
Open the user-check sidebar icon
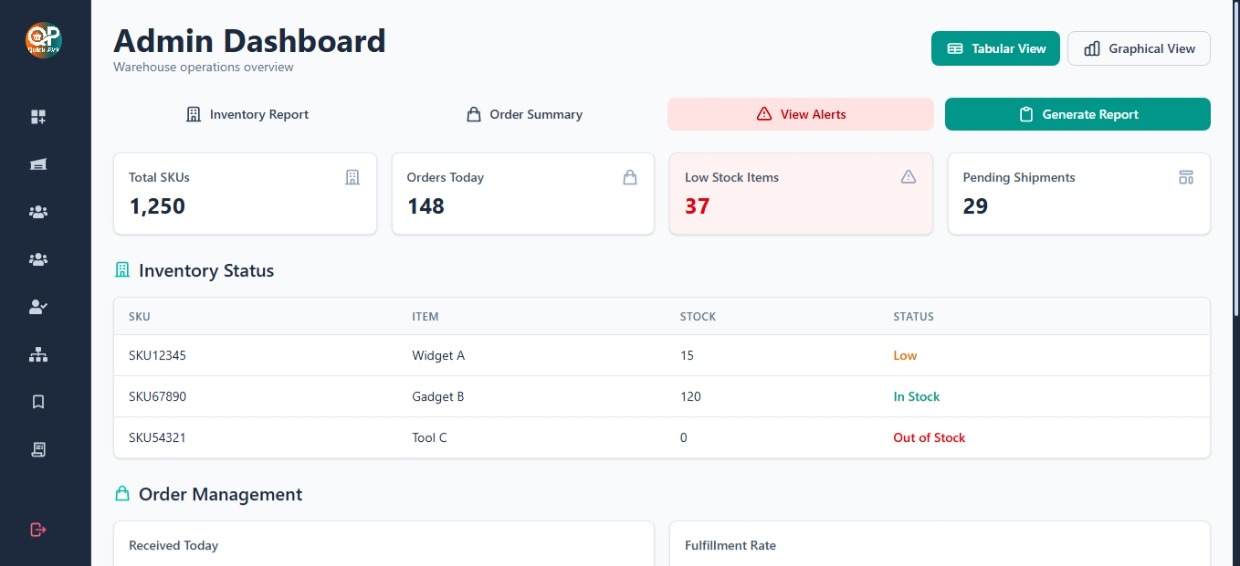tap(38, 307)
